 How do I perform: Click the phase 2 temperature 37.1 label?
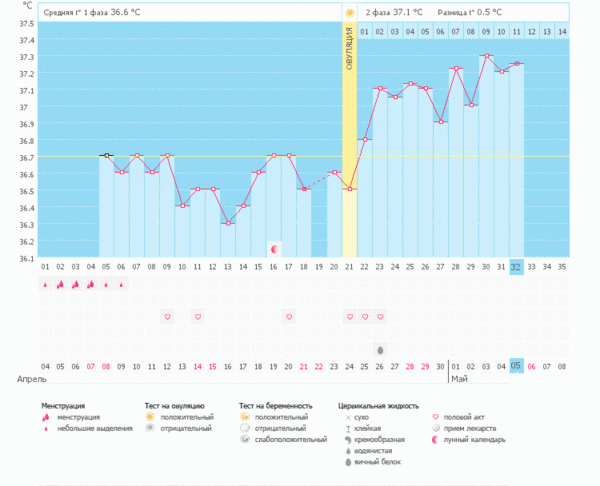(x=393, y=12)
